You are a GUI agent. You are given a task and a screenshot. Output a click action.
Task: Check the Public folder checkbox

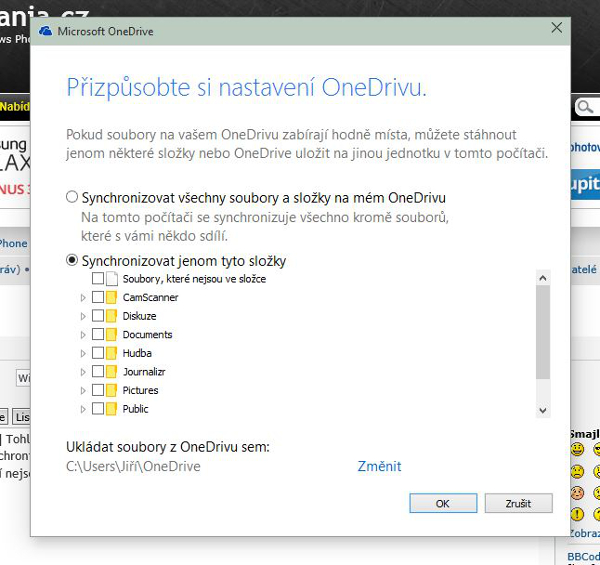tap(98, 409)
